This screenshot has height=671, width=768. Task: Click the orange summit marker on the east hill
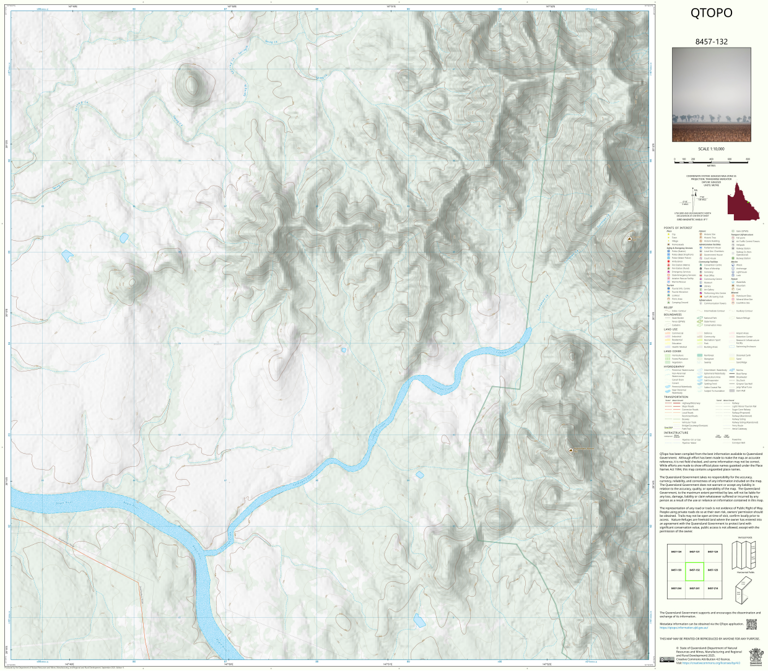pyautogui.click(x=629, y=239)
